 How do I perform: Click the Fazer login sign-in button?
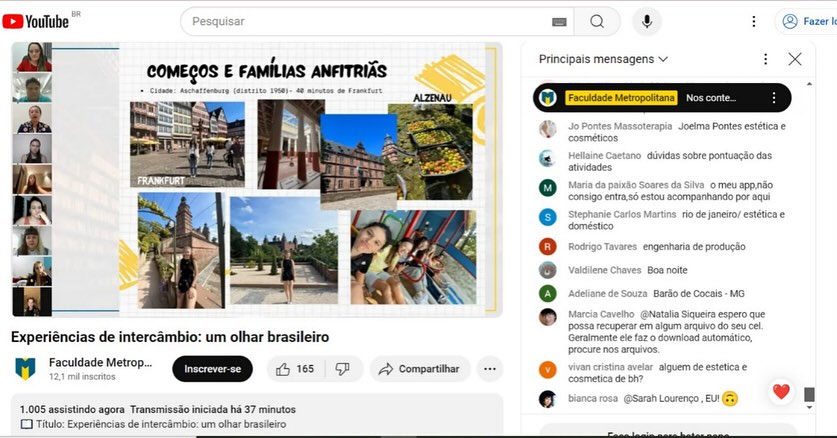pyautogui.click(x=806, y=21)
